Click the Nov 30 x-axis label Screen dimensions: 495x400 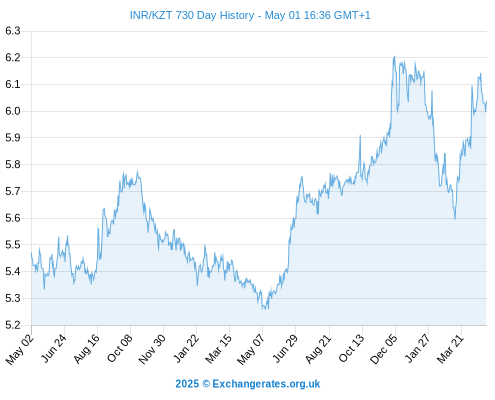pyautogui.click(x=152, y=349)
